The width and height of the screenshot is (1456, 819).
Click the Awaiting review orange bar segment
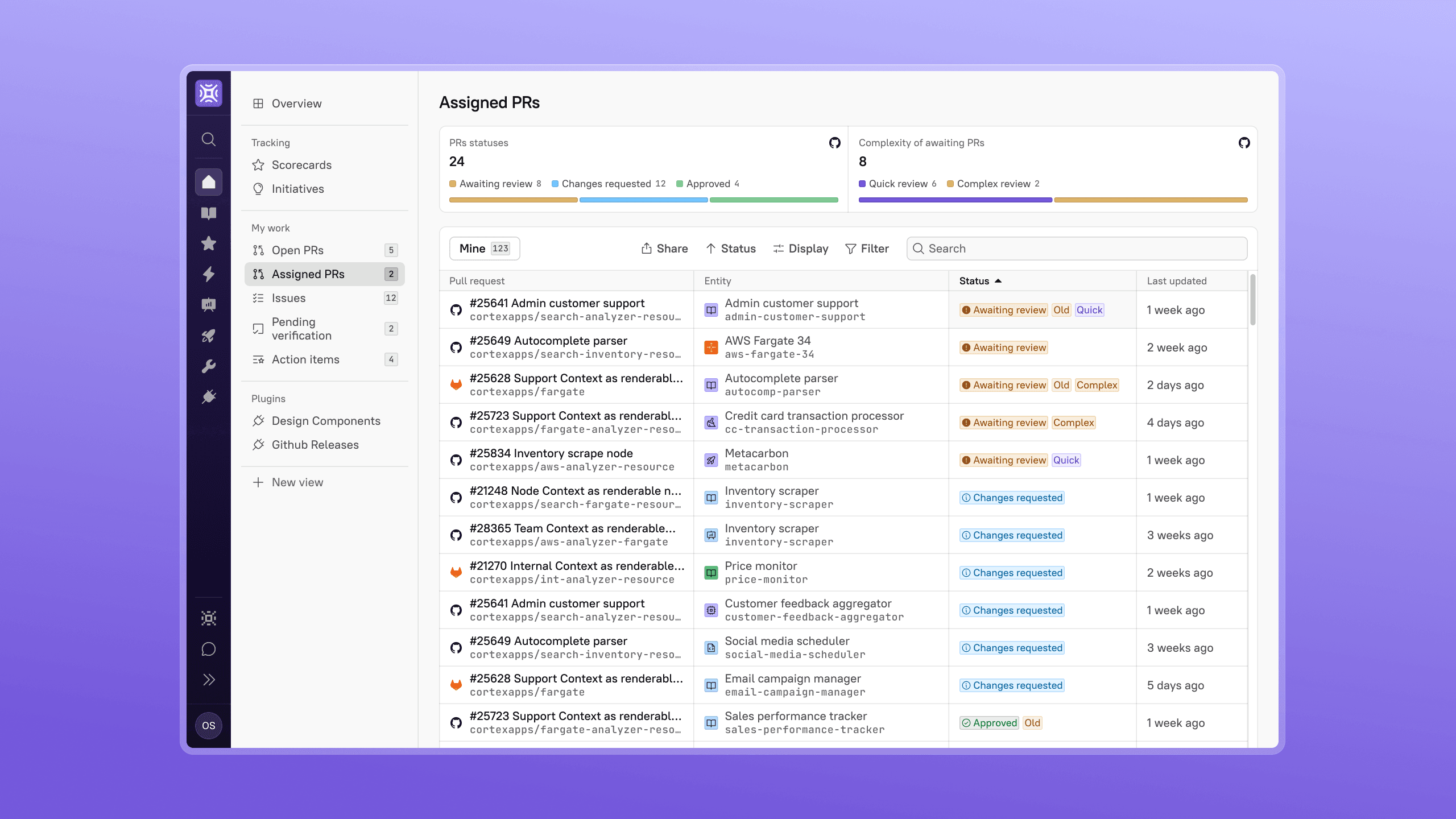(x=513, y=200)
